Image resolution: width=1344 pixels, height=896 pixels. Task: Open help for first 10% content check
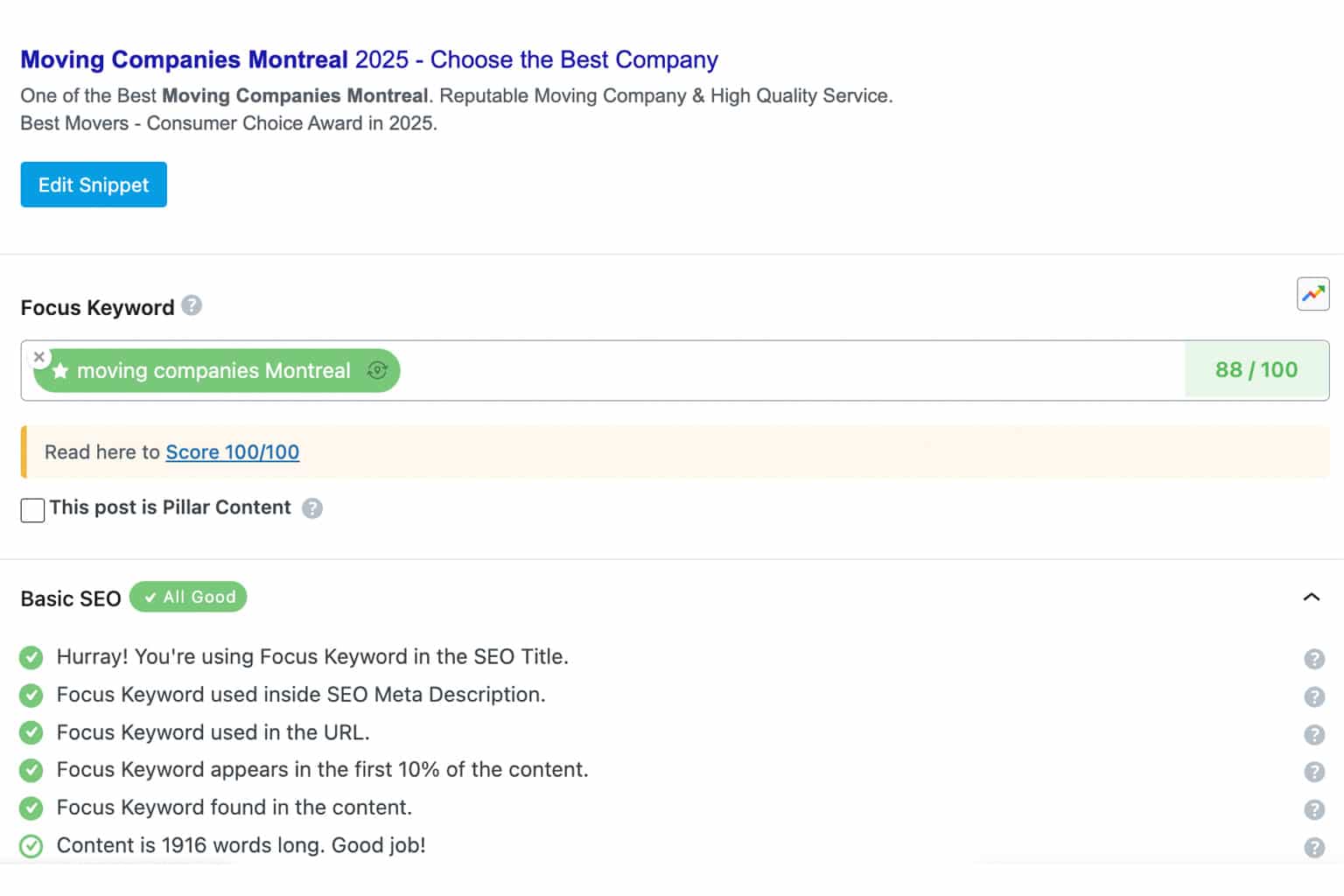[x=1313, y=772]
